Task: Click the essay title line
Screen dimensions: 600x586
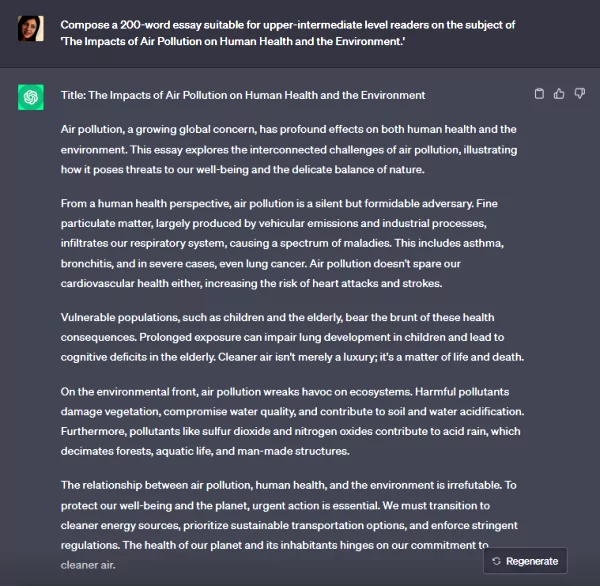Action: tap(243, 95)
